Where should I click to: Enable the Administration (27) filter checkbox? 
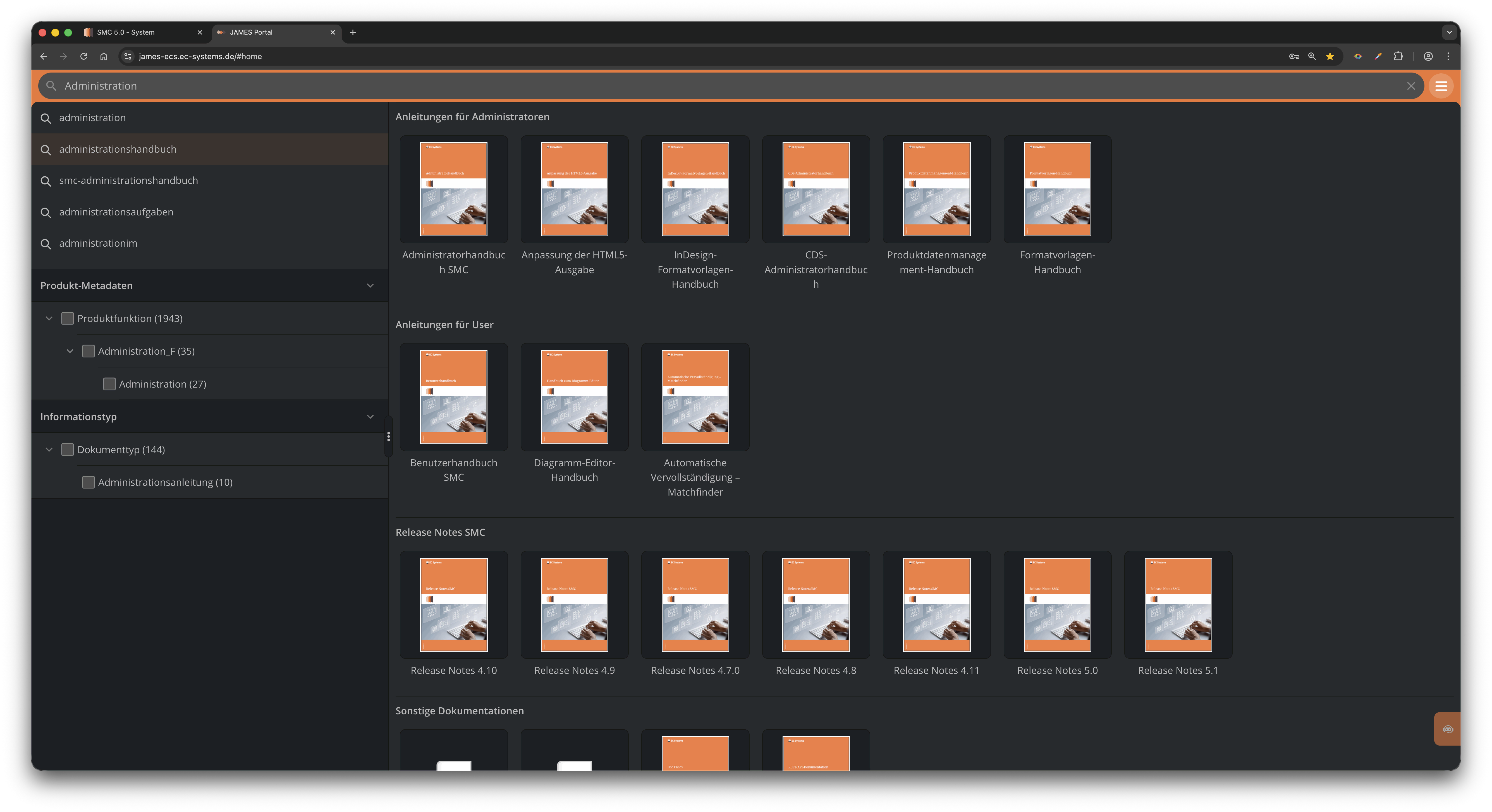pos(109,384)
